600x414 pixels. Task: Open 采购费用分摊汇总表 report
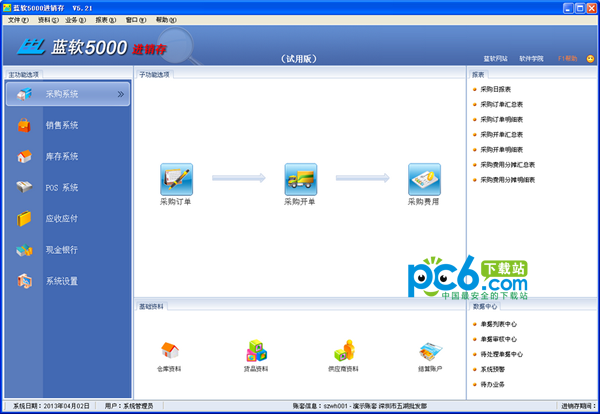pyautogui.click(x=508, y=165)
